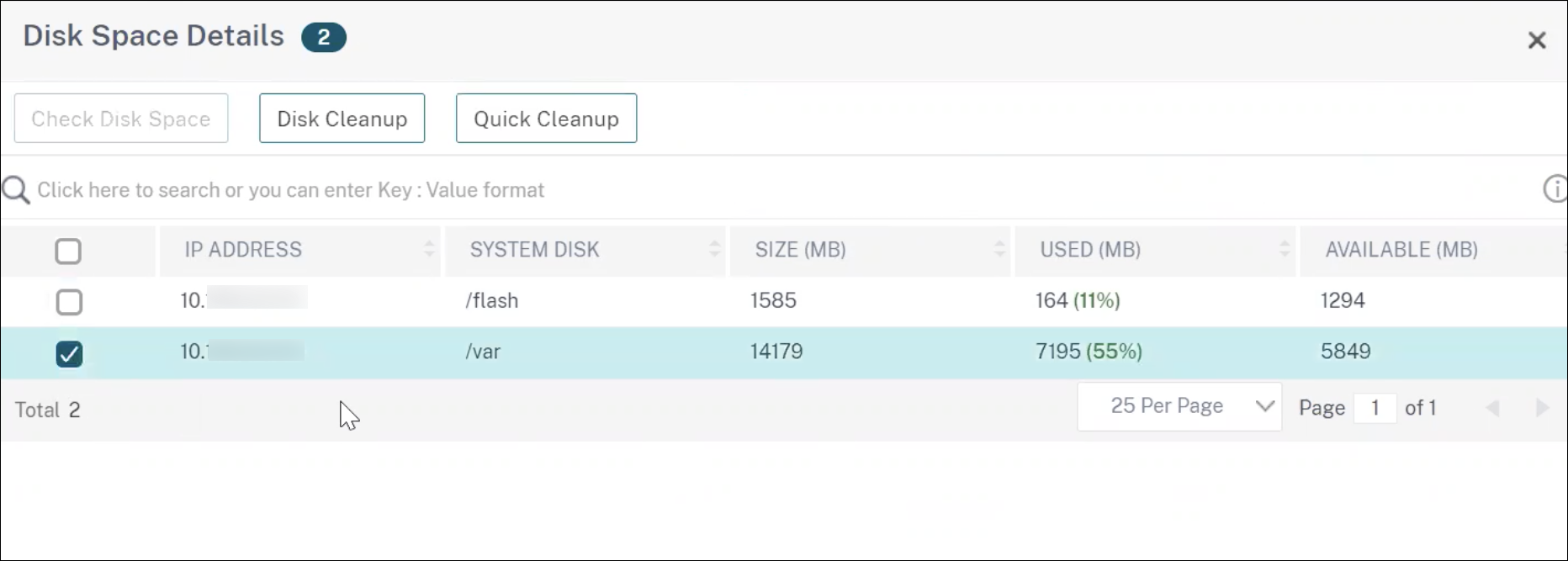The width and height of the screenshot is (1568, 561).
Task: Select the /flash system disk row
Action: coord(492,301)
